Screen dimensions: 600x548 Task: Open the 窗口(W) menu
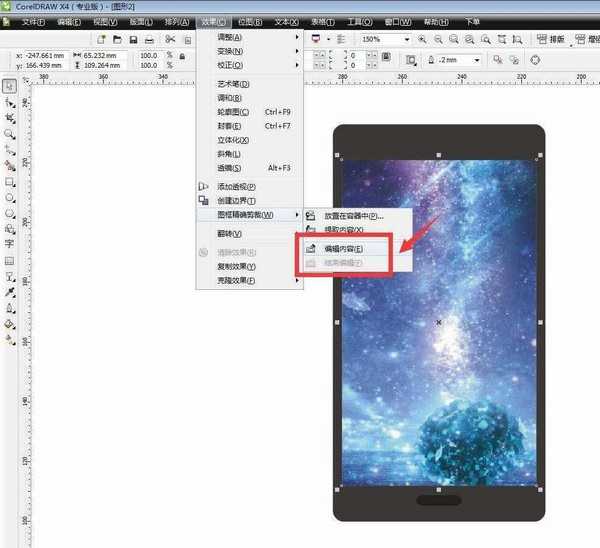tap(398, 22)
